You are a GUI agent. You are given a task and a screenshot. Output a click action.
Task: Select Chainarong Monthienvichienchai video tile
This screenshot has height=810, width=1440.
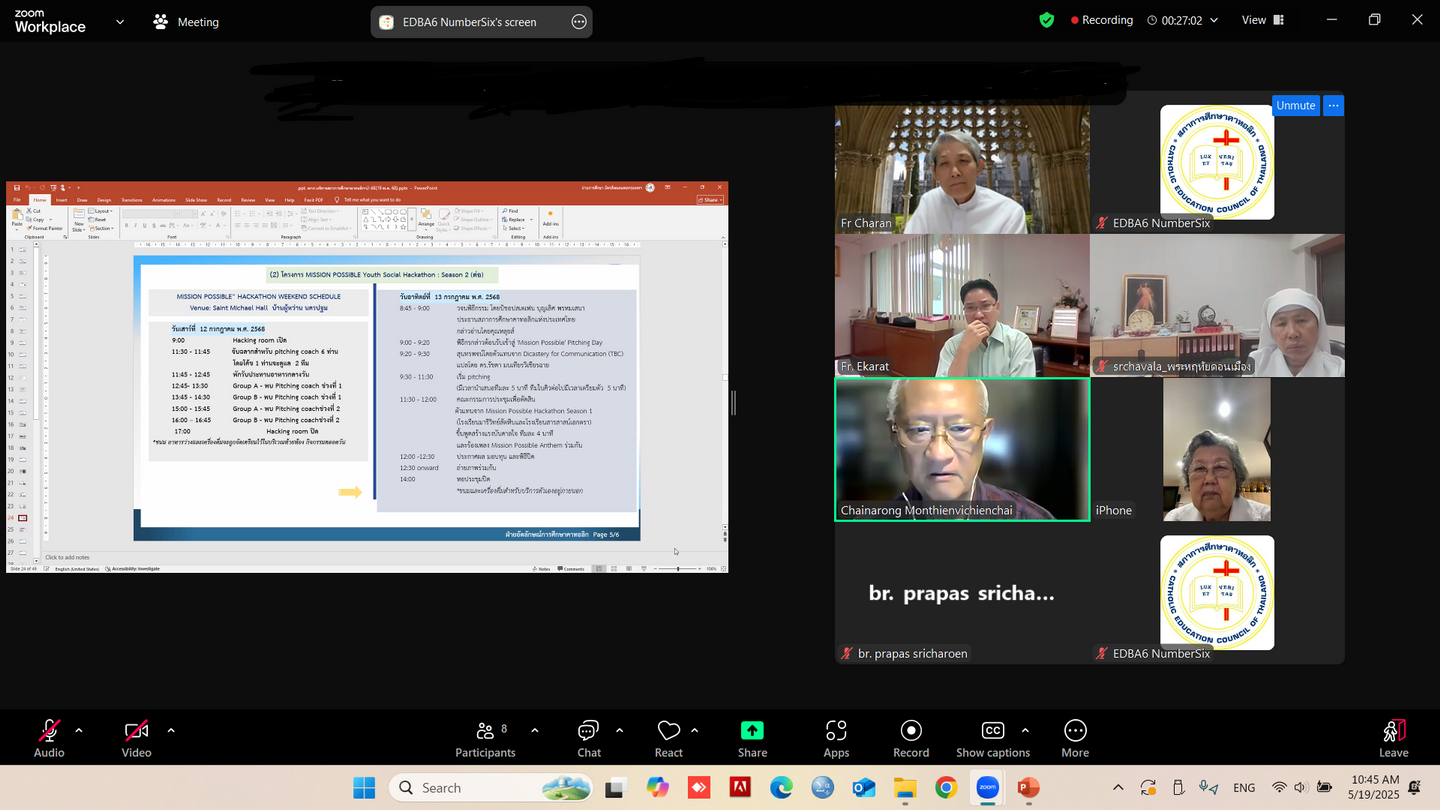(962, 449)
